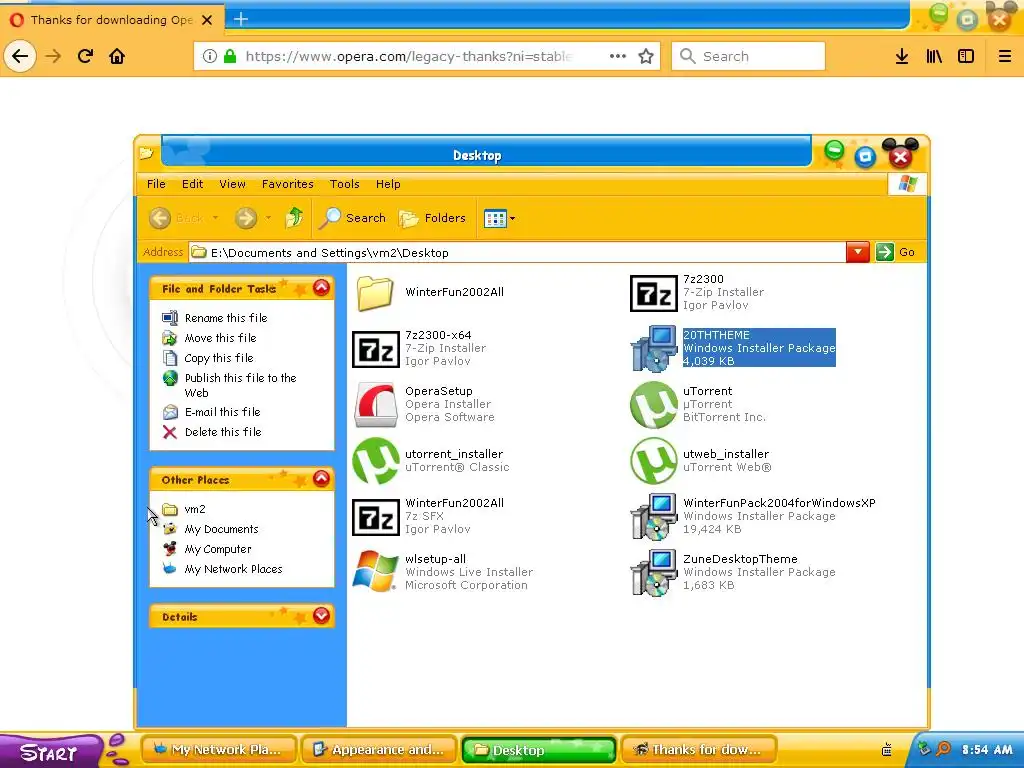Image resolution: width=1024 pixels, height=768 pixels.
Task: Click the Up folder toolbar icon
Action: coord(294,217)
